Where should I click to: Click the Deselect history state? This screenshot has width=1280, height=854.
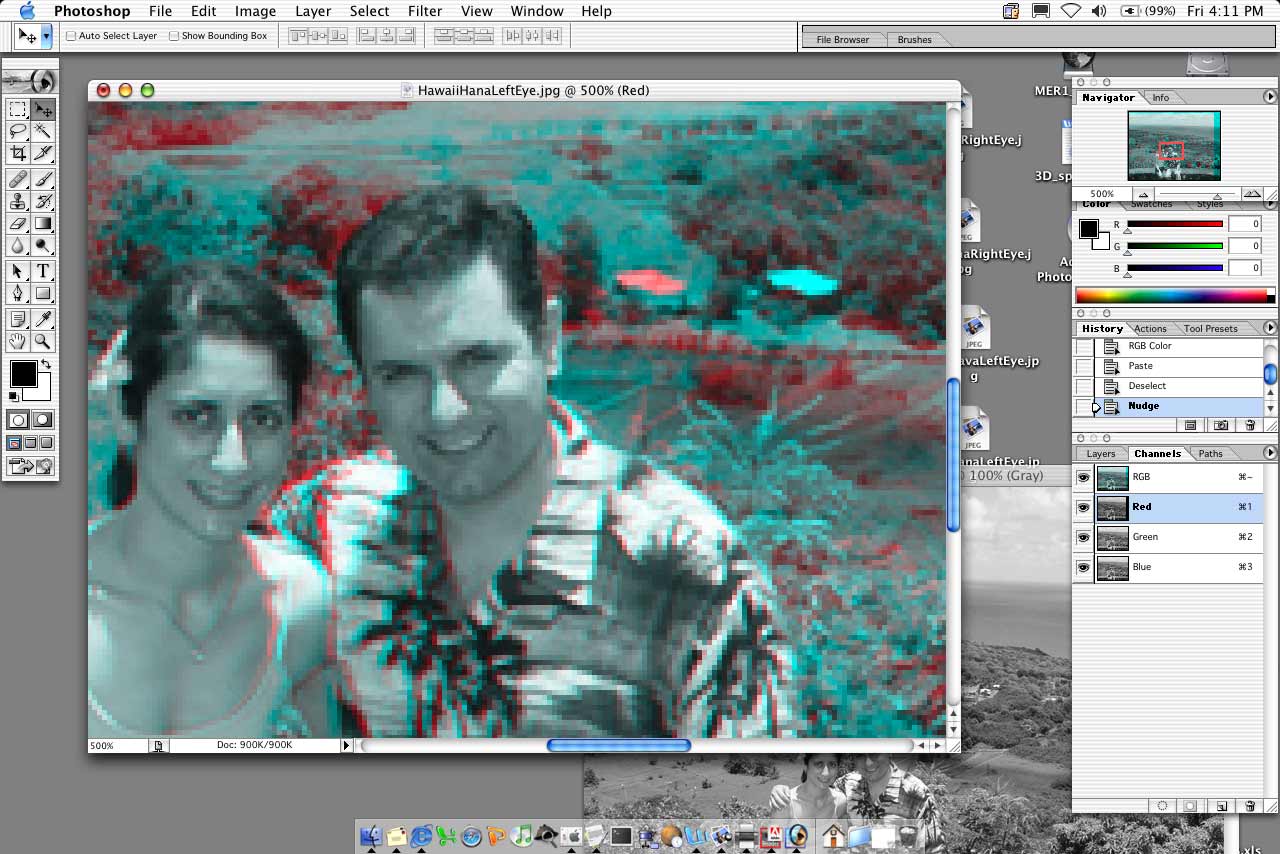pos(1147,386)
